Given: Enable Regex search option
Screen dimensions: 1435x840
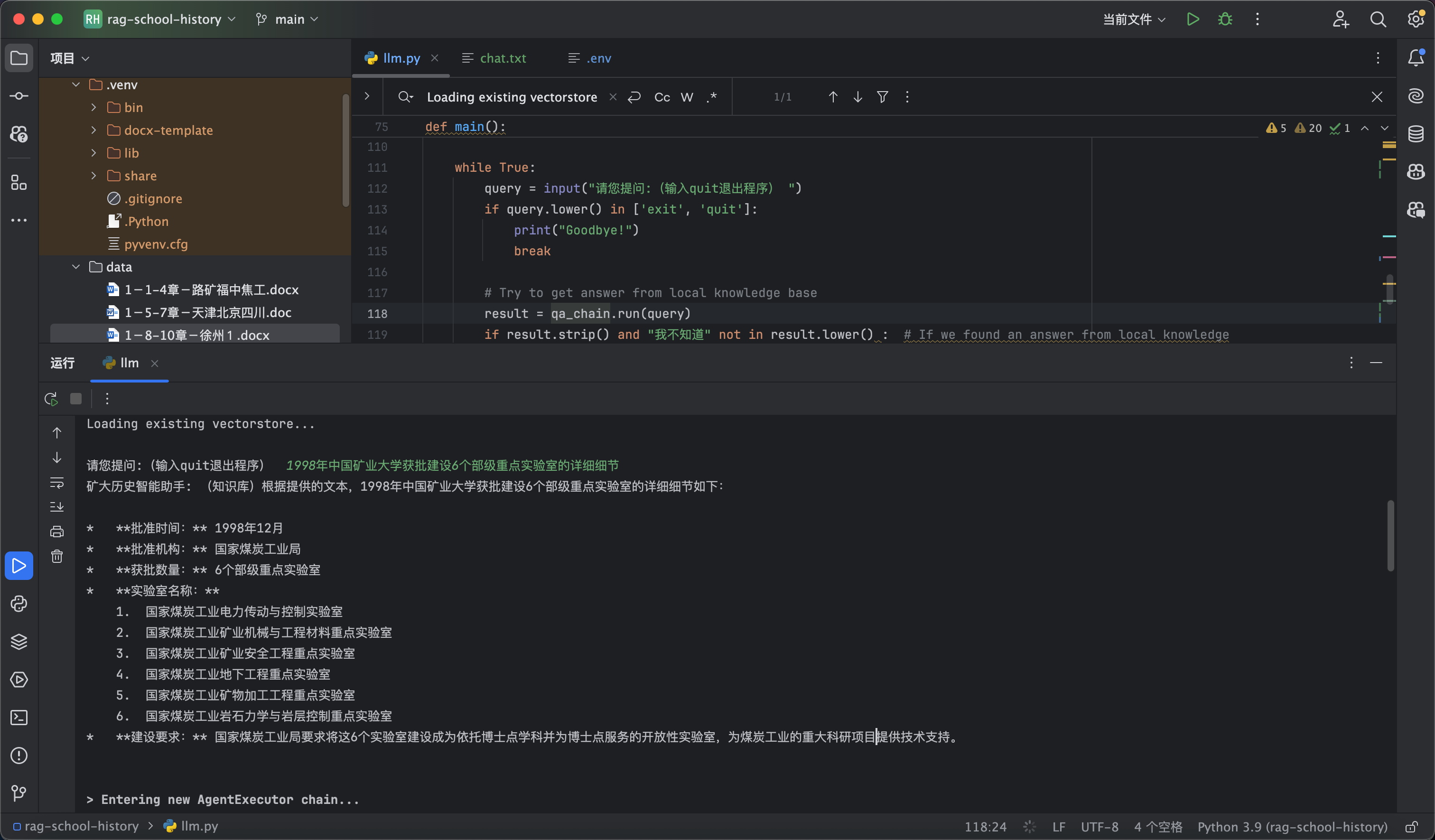Looking at the screenshot, I should [712, 97].
